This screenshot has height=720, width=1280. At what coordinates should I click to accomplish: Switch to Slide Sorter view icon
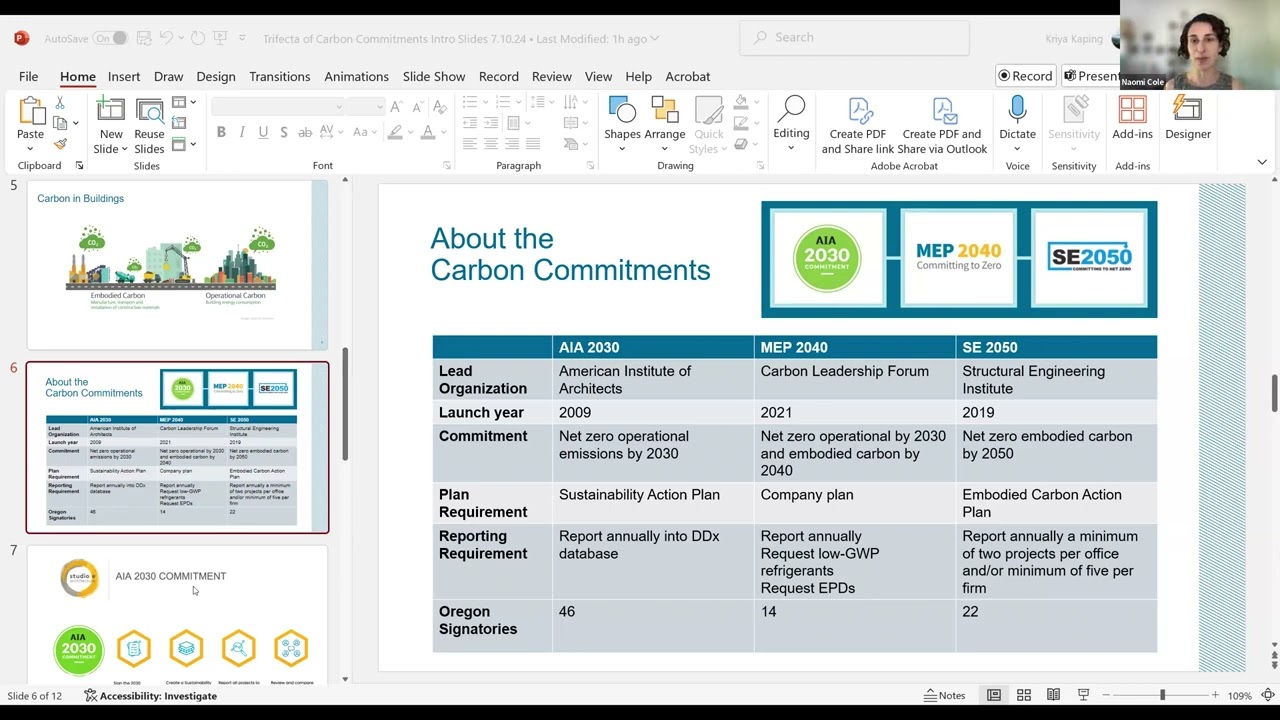click(1024, 695)
